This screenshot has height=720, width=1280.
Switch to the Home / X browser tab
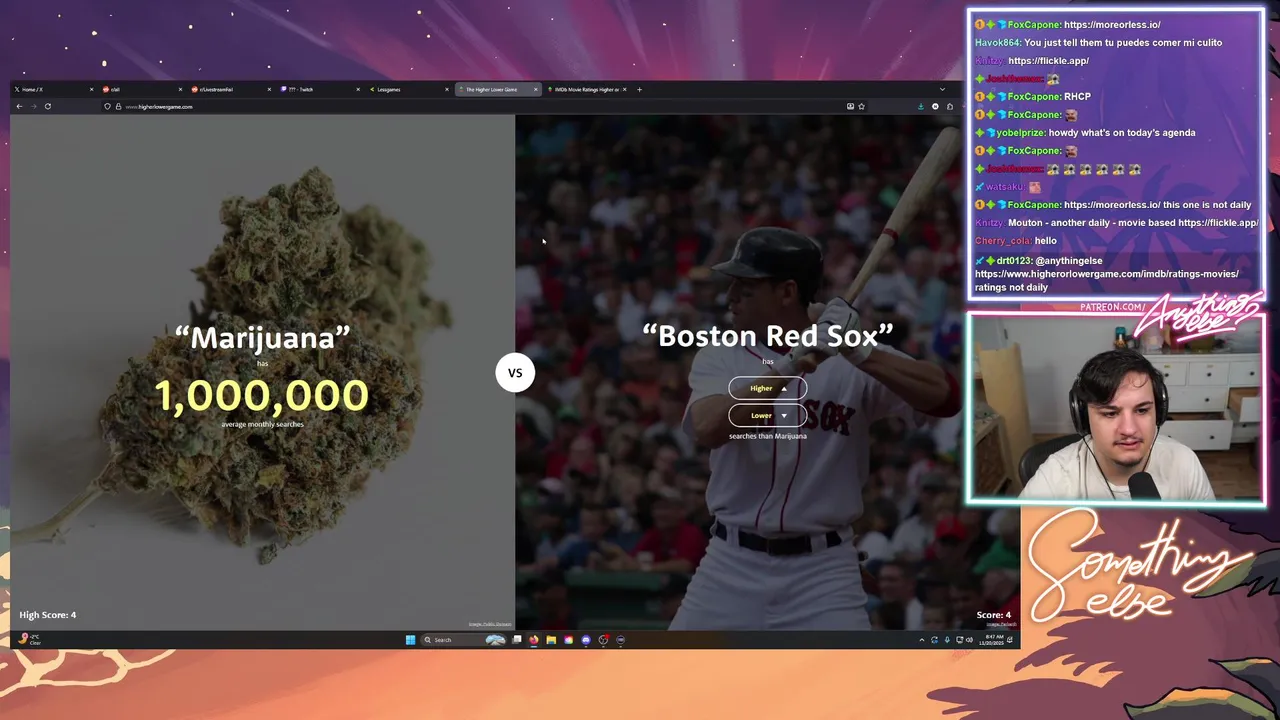[x=55, y=89]
